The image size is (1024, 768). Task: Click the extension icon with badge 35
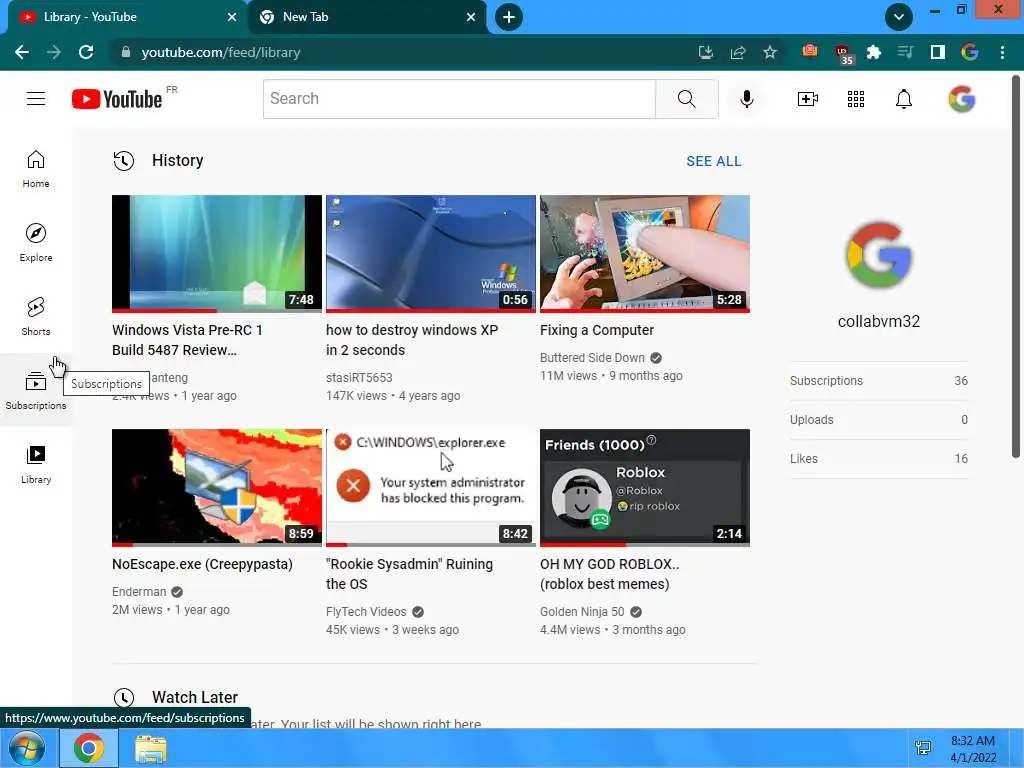843,54
